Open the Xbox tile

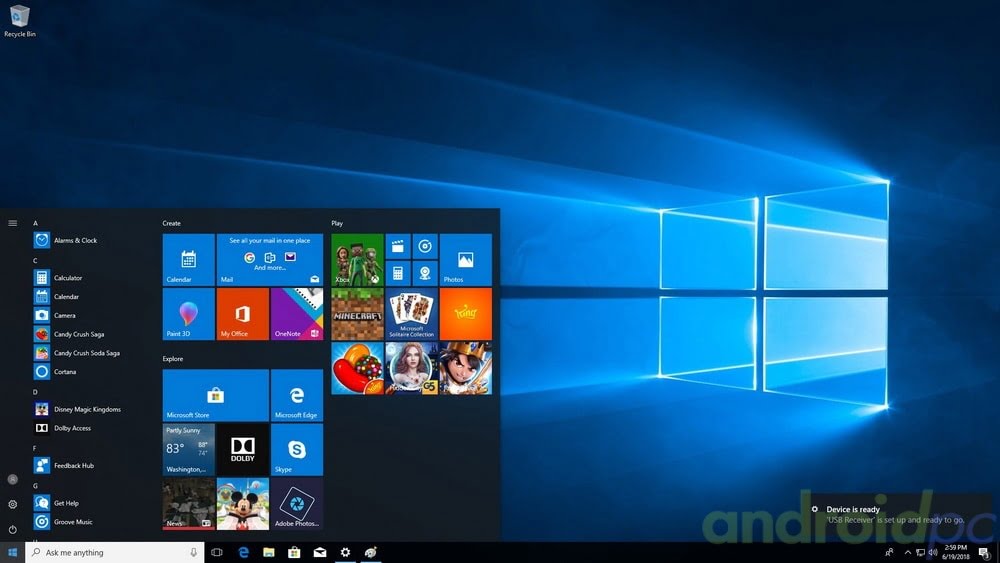coord(357,260)
